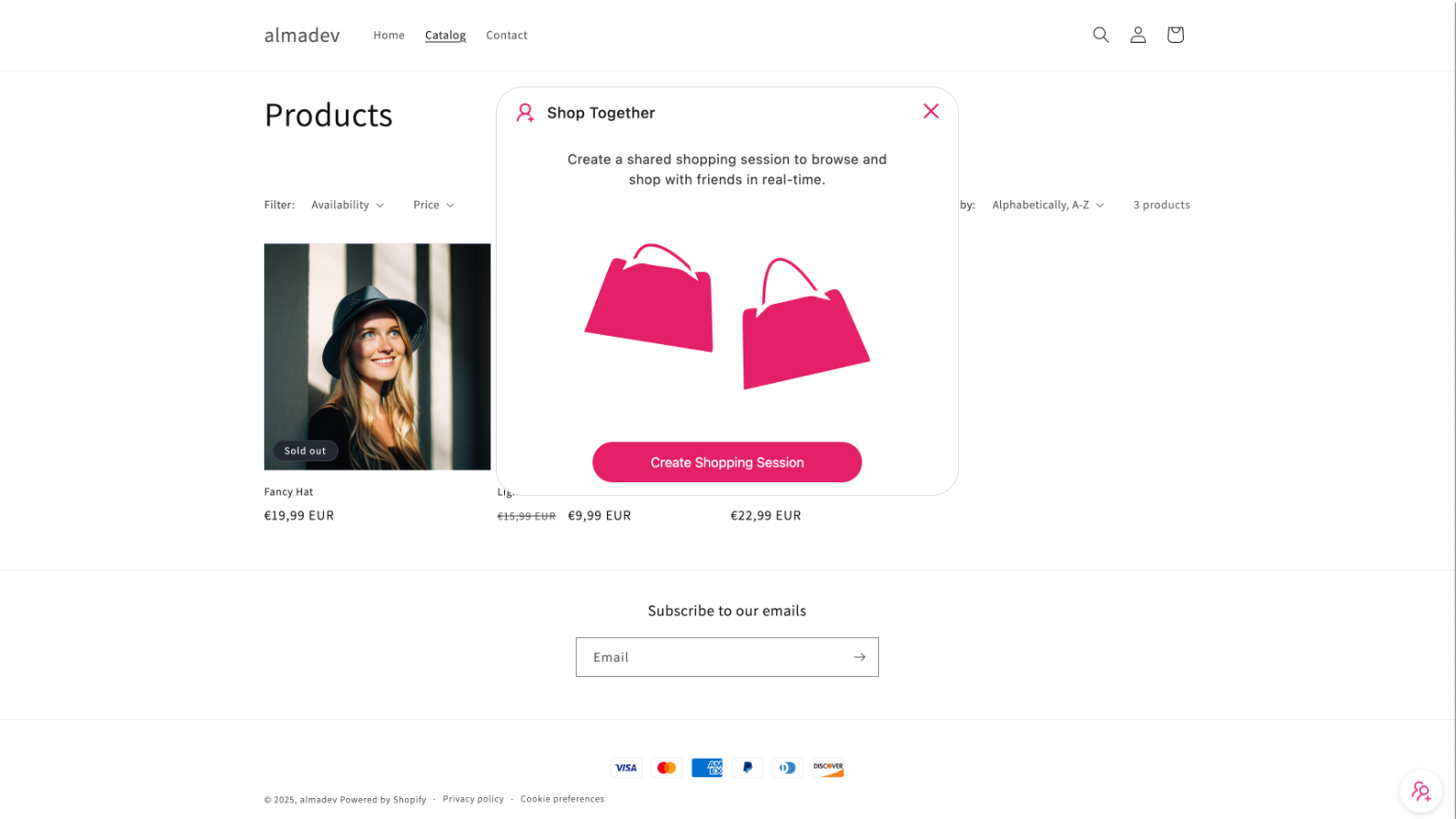Go to the Home menu item
This screenshot has height=819, width=1456.
tap(389, 35)
